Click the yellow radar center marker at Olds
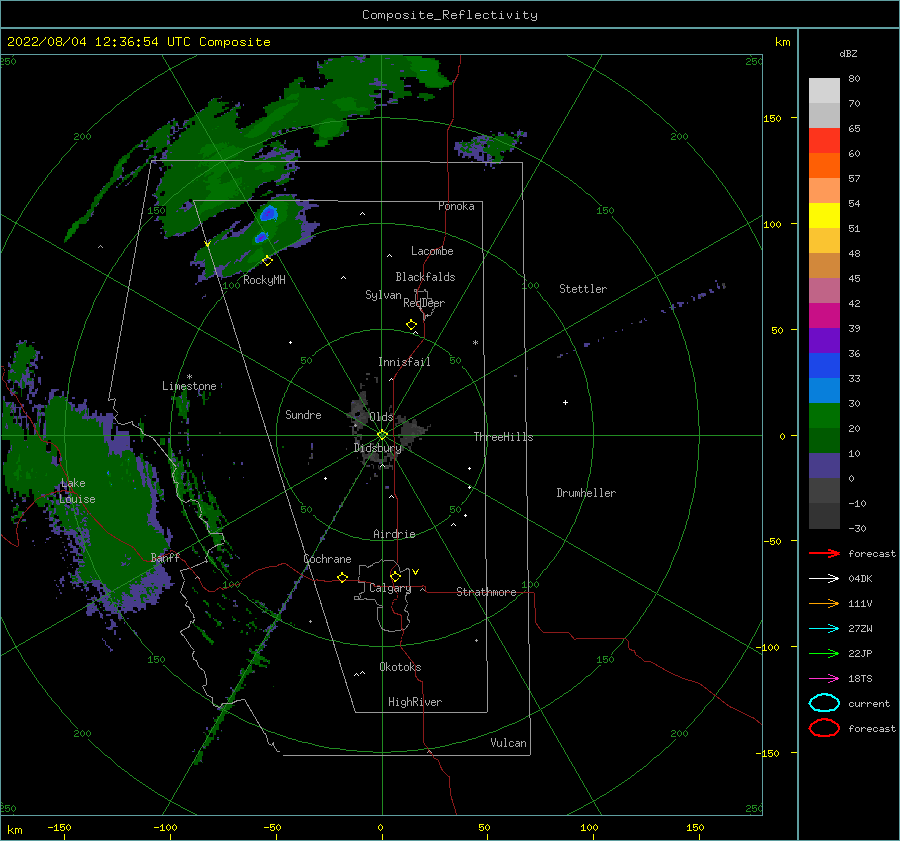 click(382, 435)
